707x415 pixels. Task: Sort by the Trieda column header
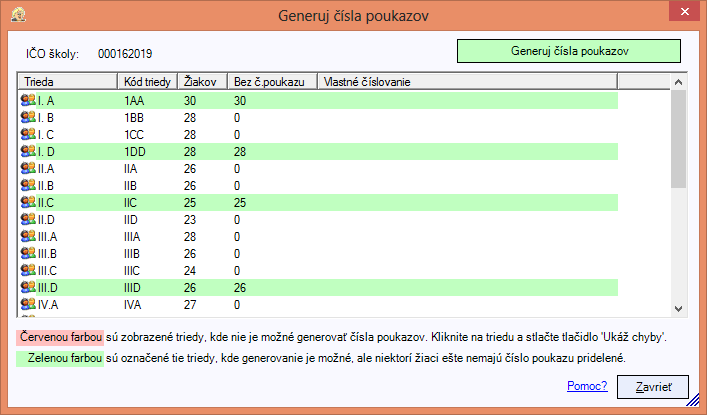68,82
